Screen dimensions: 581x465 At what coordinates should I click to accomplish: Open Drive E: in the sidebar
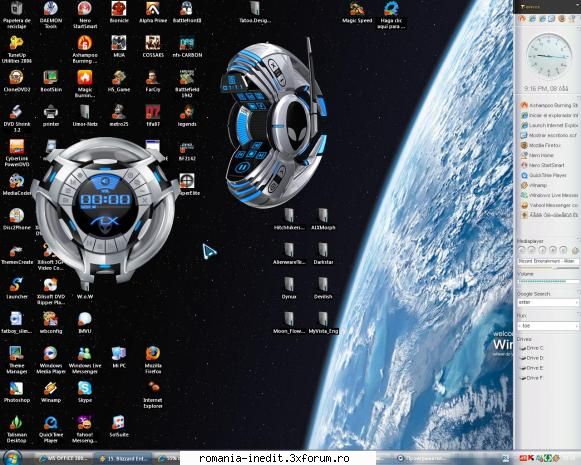tap(532, 368)
